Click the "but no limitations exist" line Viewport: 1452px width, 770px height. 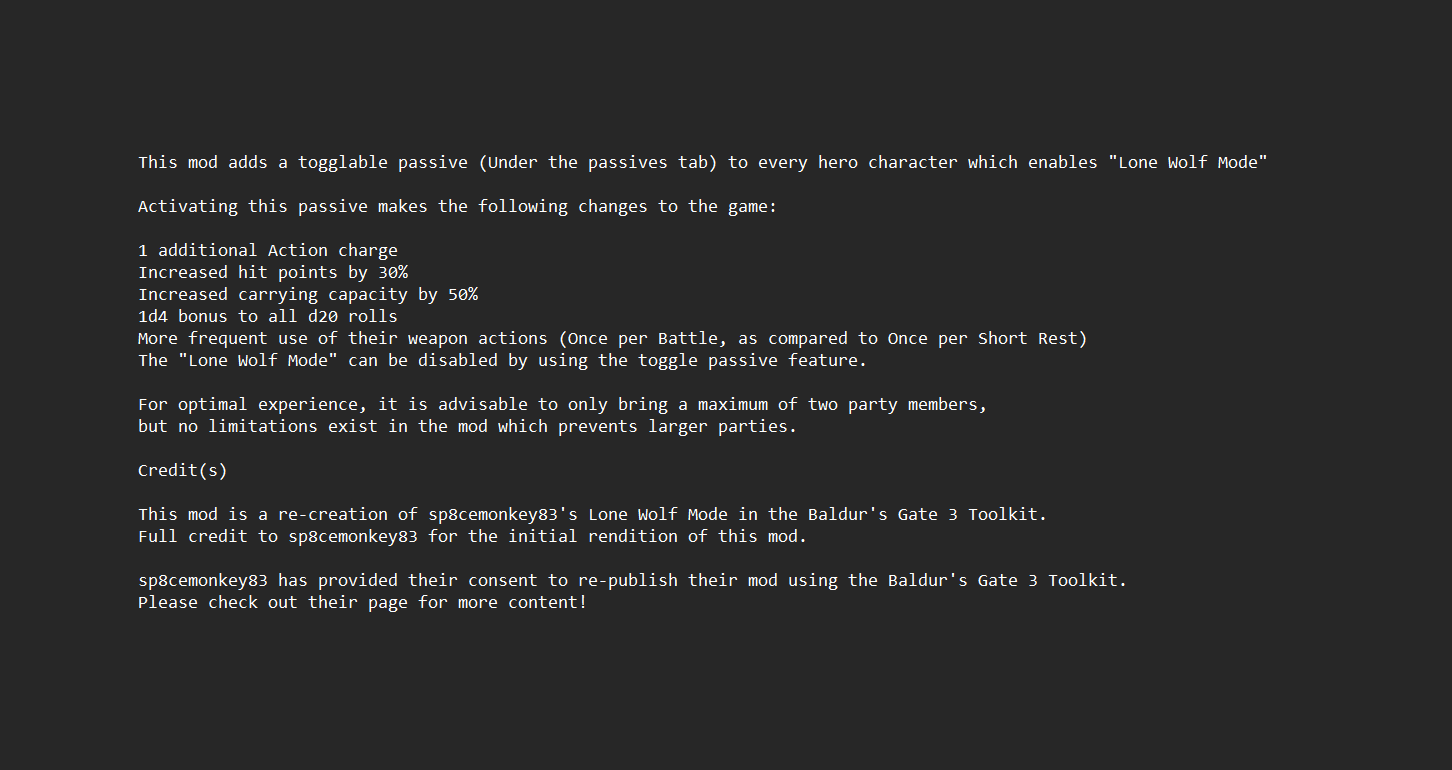pyautogui.click(x=467, y=426)
